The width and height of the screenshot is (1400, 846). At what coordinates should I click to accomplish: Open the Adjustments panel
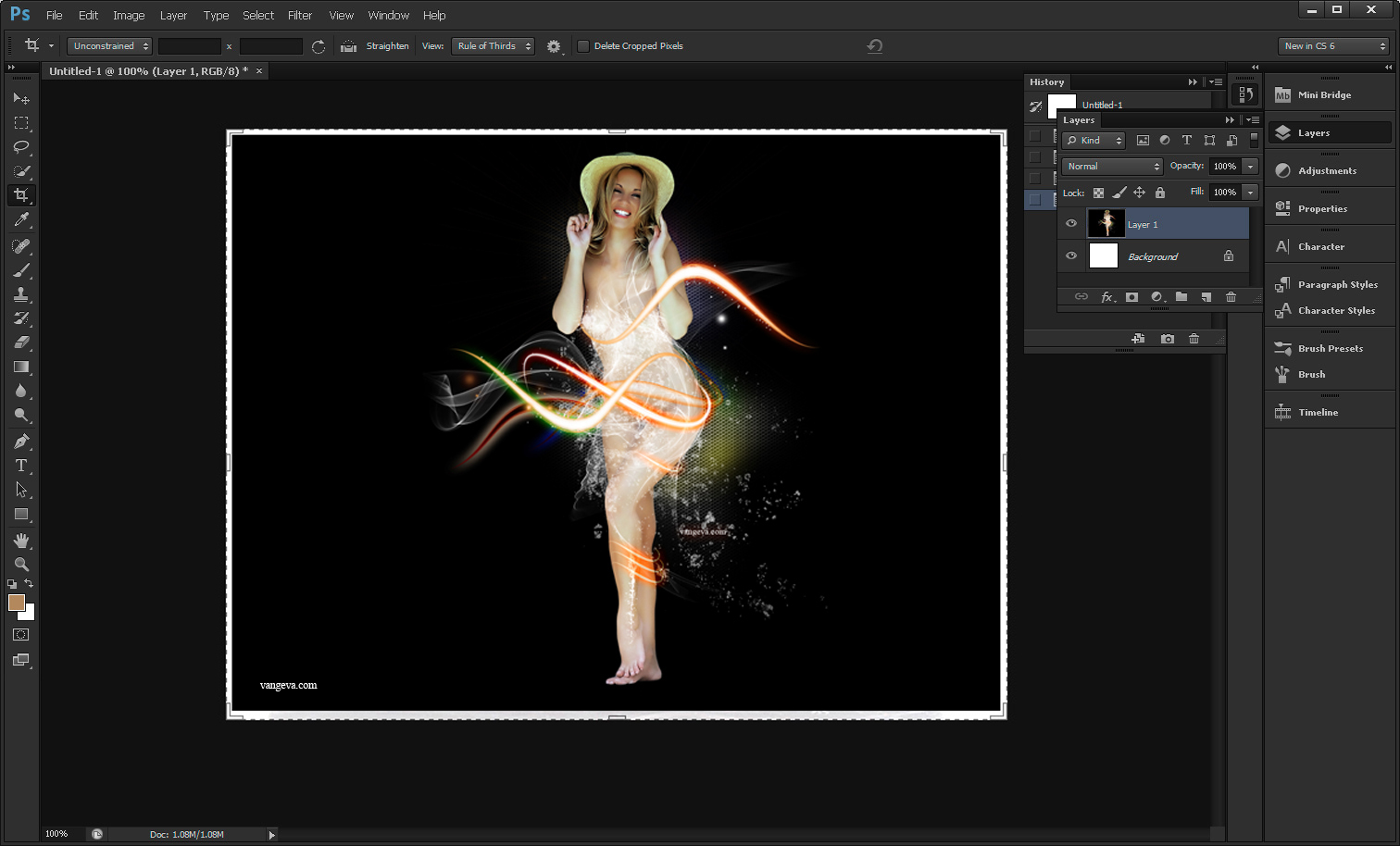click(1327, 170)
